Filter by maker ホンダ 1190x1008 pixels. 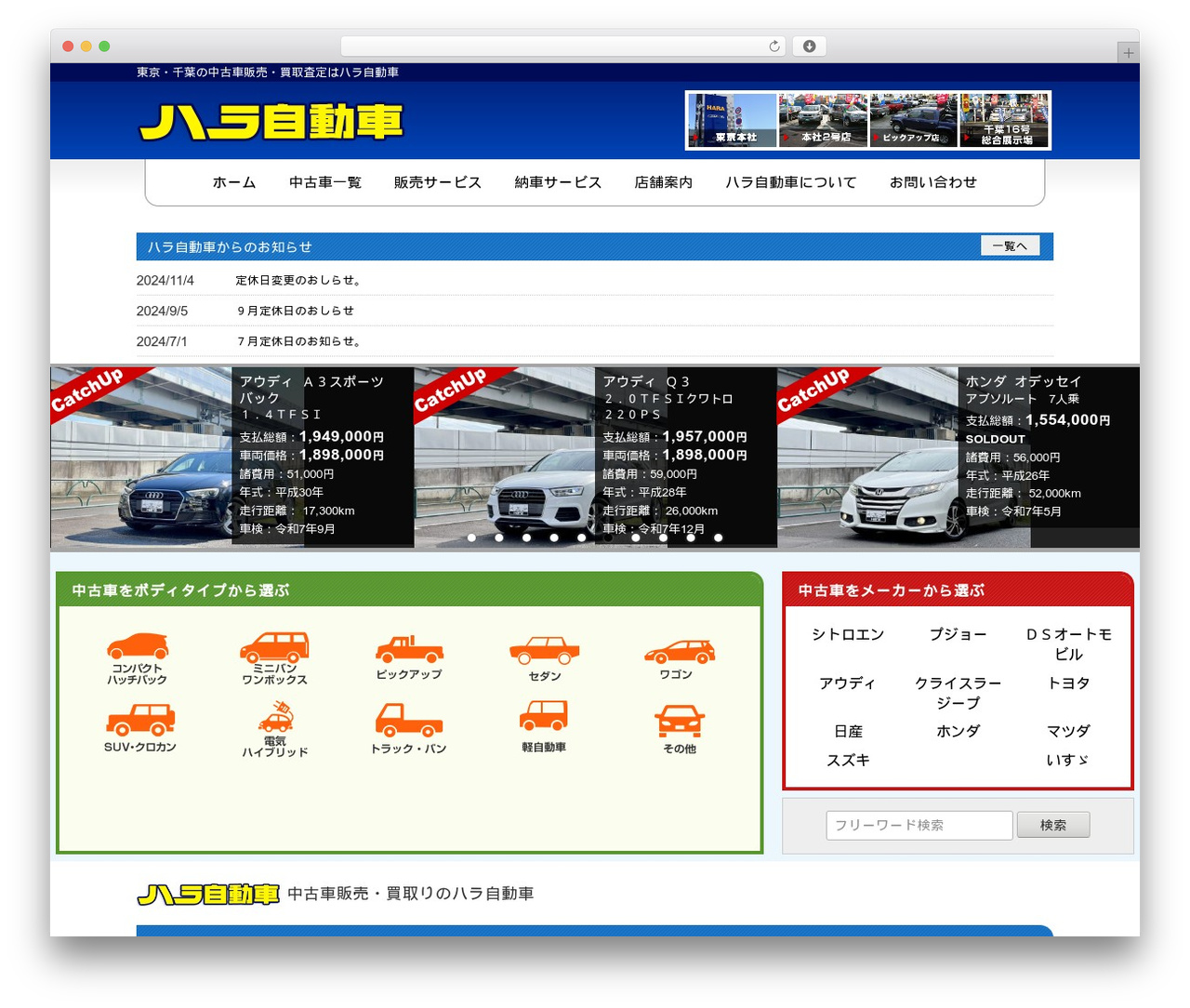pyautogui.click(x=959, y=731)
